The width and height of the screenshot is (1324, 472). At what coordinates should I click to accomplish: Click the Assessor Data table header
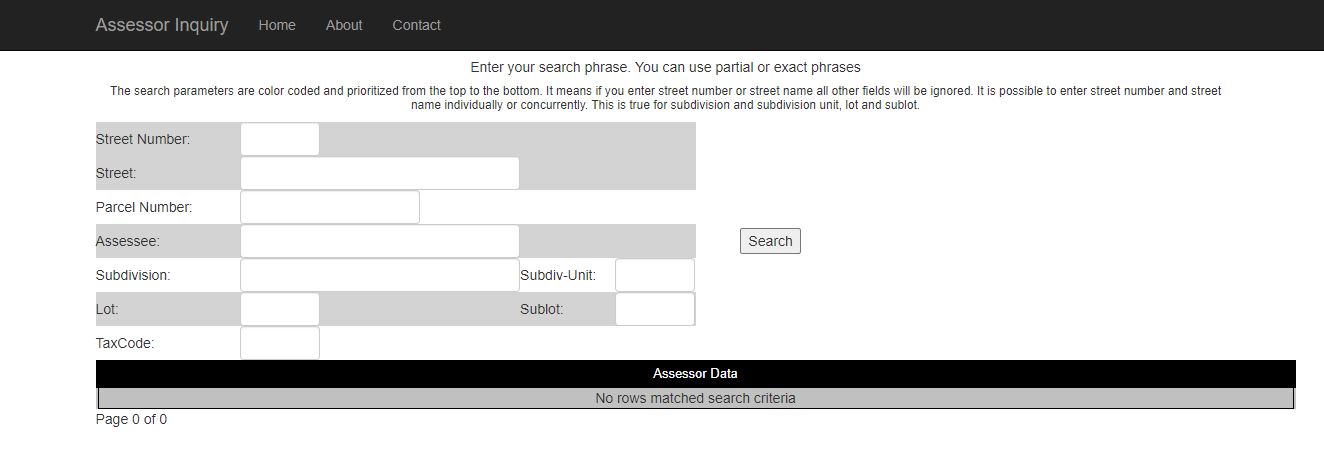[x=695, y=373]
